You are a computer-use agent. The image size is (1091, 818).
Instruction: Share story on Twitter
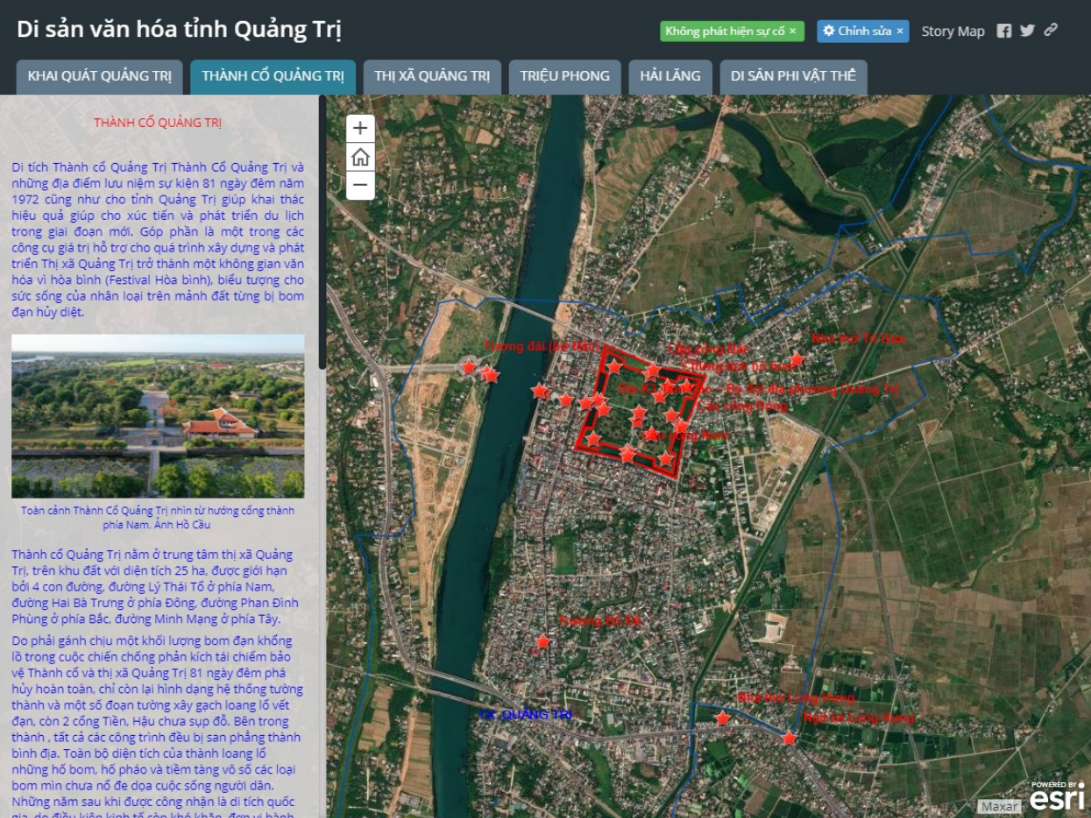coord(1027,31)
